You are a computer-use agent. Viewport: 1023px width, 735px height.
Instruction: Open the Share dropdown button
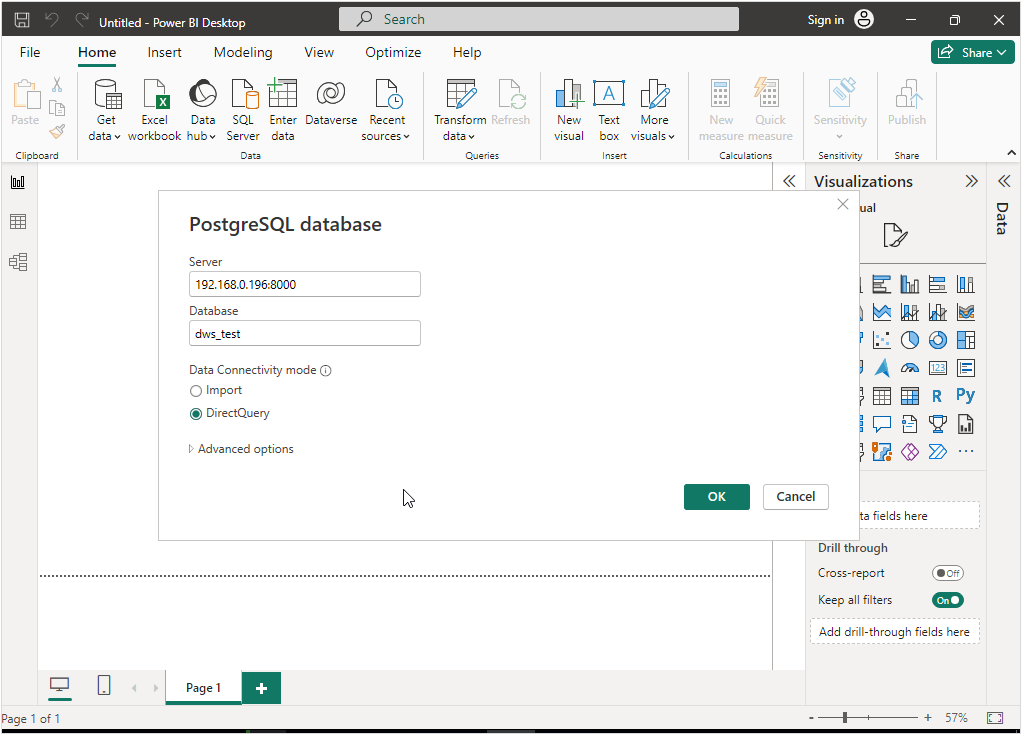click(x=972, y=53)
